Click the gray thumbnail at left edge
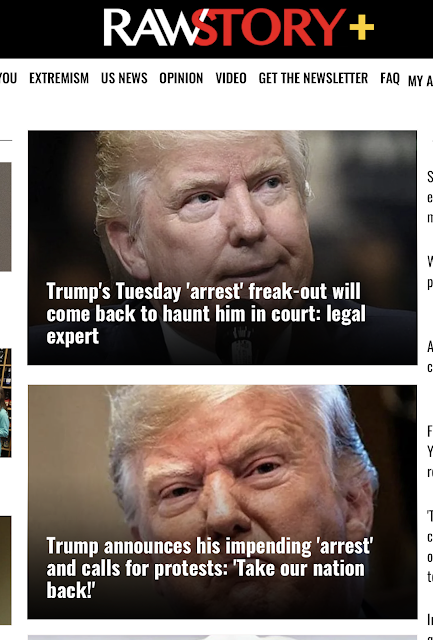This screenshot has height=640, width=433. click(x=6, y=217)
